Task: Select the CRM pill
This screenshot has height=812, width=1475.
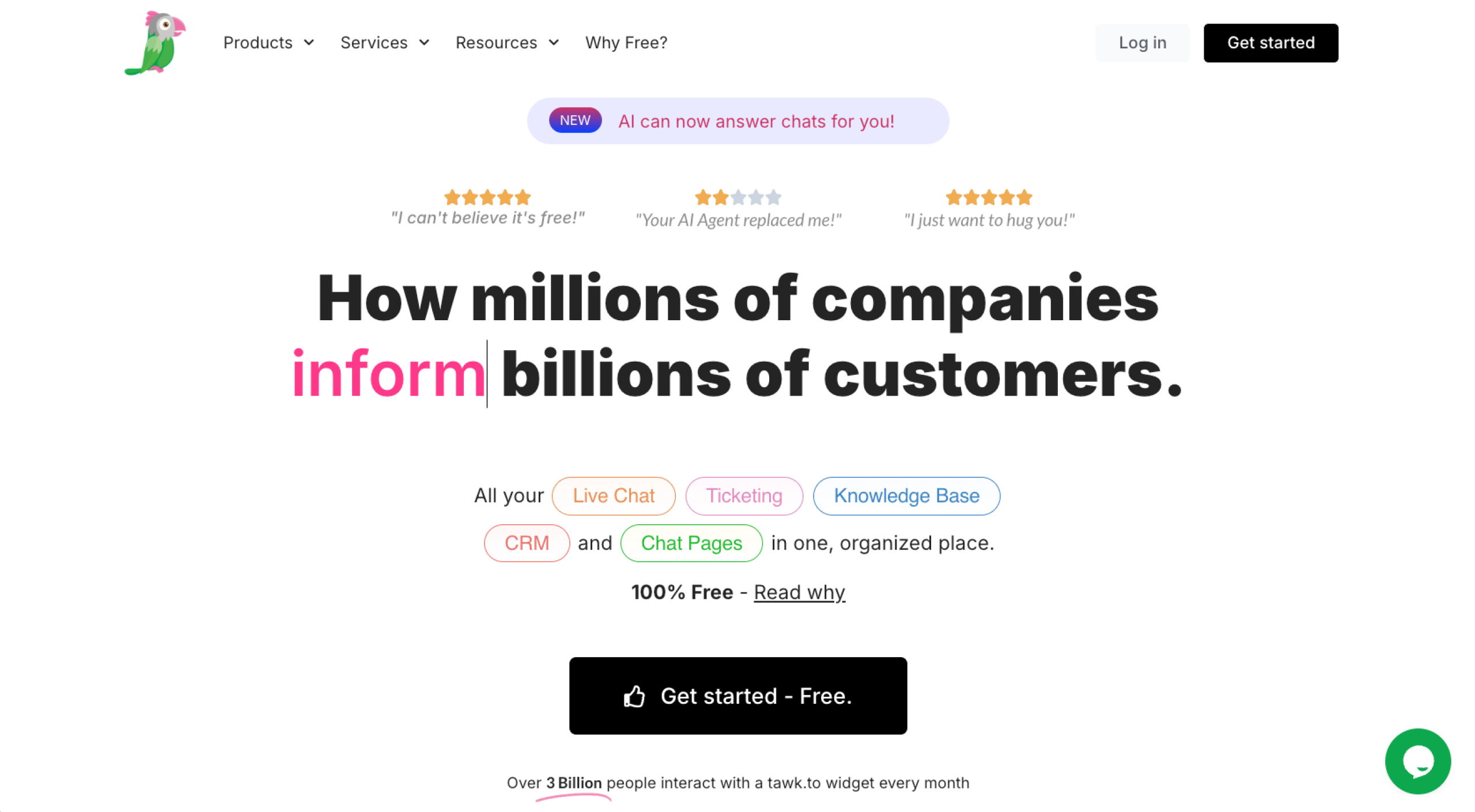Action: tap(527, 543)
